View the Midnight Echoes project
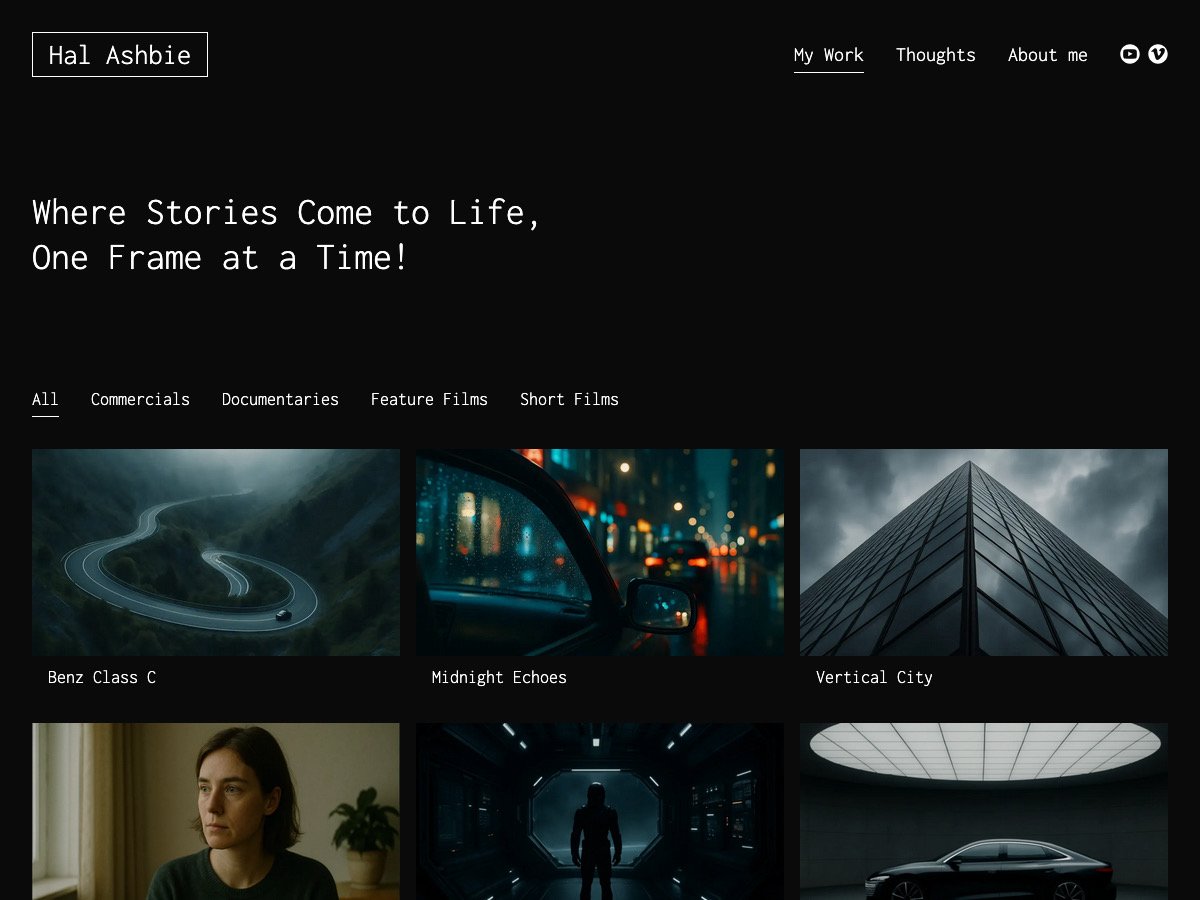This screenshot has height=900, width=1200. [600, 552]
